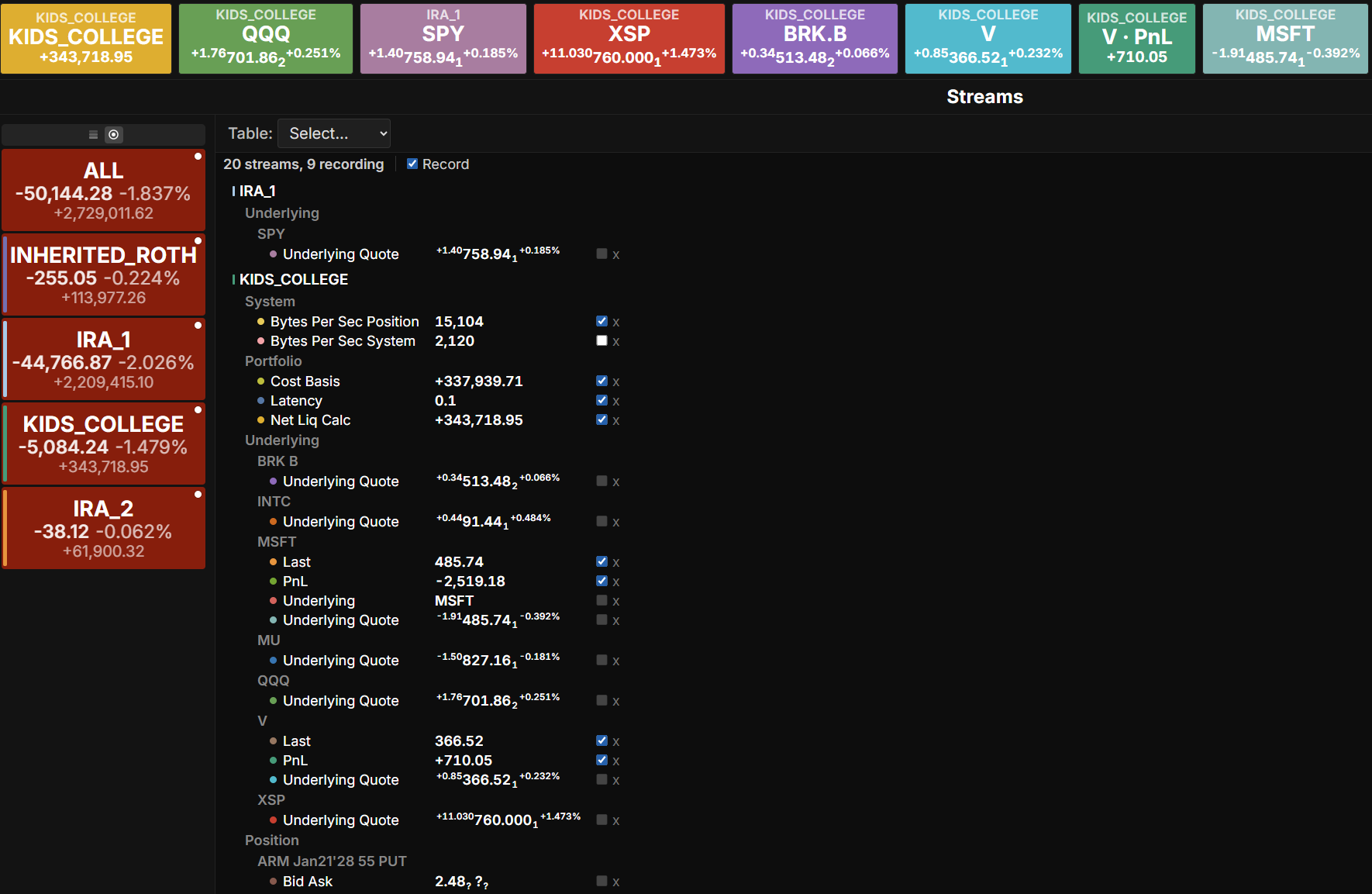Click the white dot on the IRA_2 card
Viewport: 1372px width, 894px height.
click(198, 495)
